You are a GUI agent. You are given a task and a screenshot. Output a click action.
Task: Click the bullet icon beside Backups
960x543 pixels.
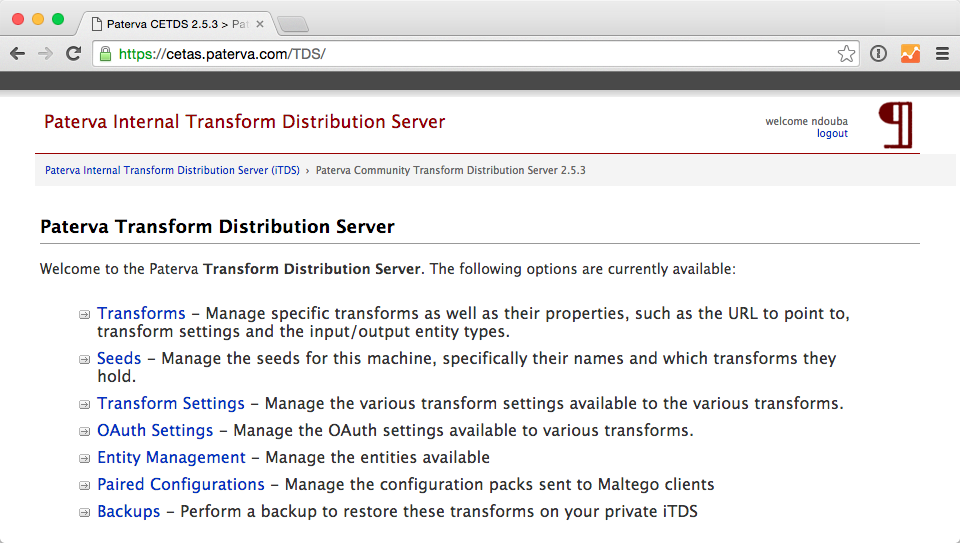click(x=84, y=512)
